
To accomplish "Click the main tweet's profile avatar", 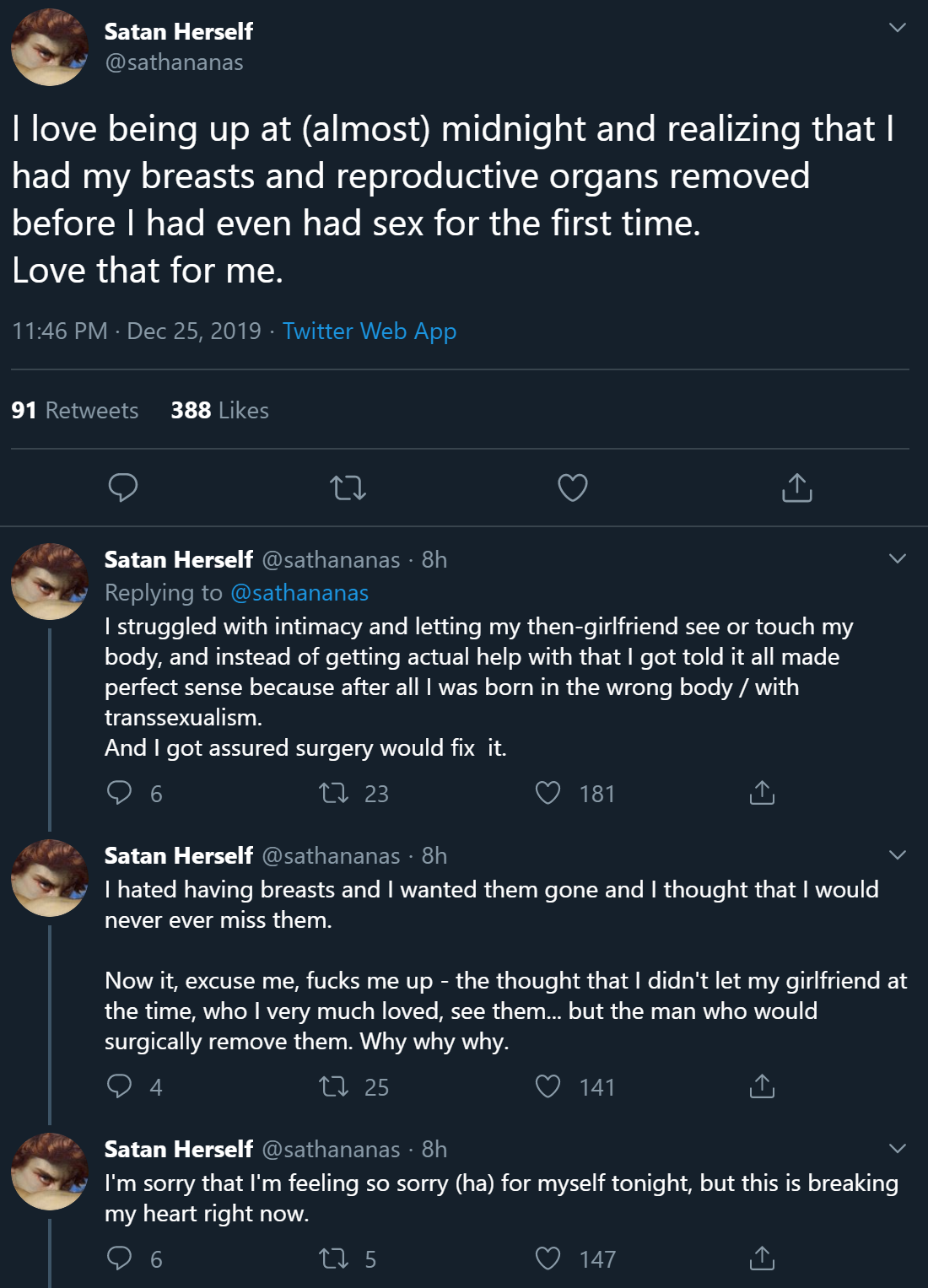I will (x=49, y=47).
